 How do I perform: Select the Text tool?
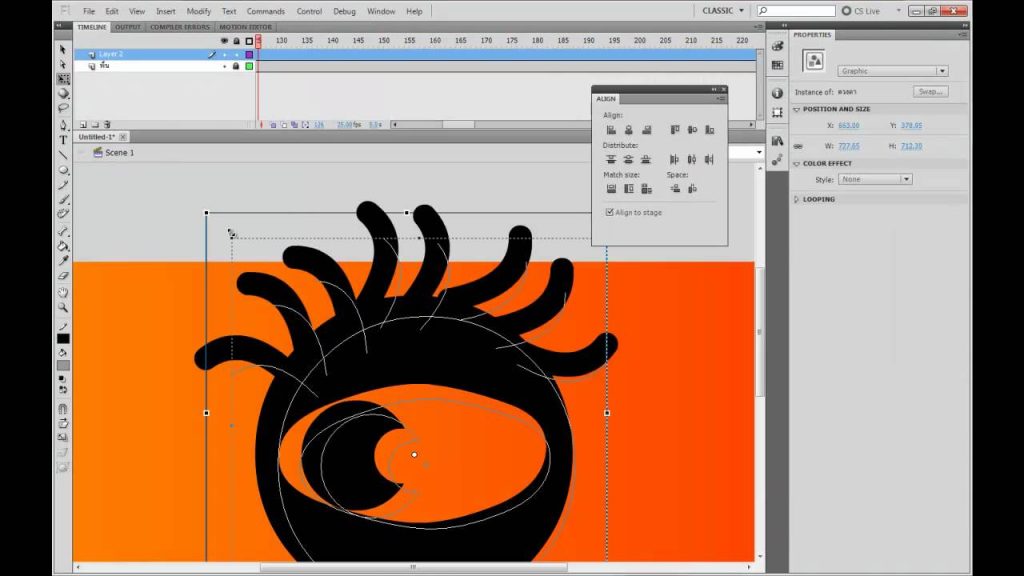point(63,140)
